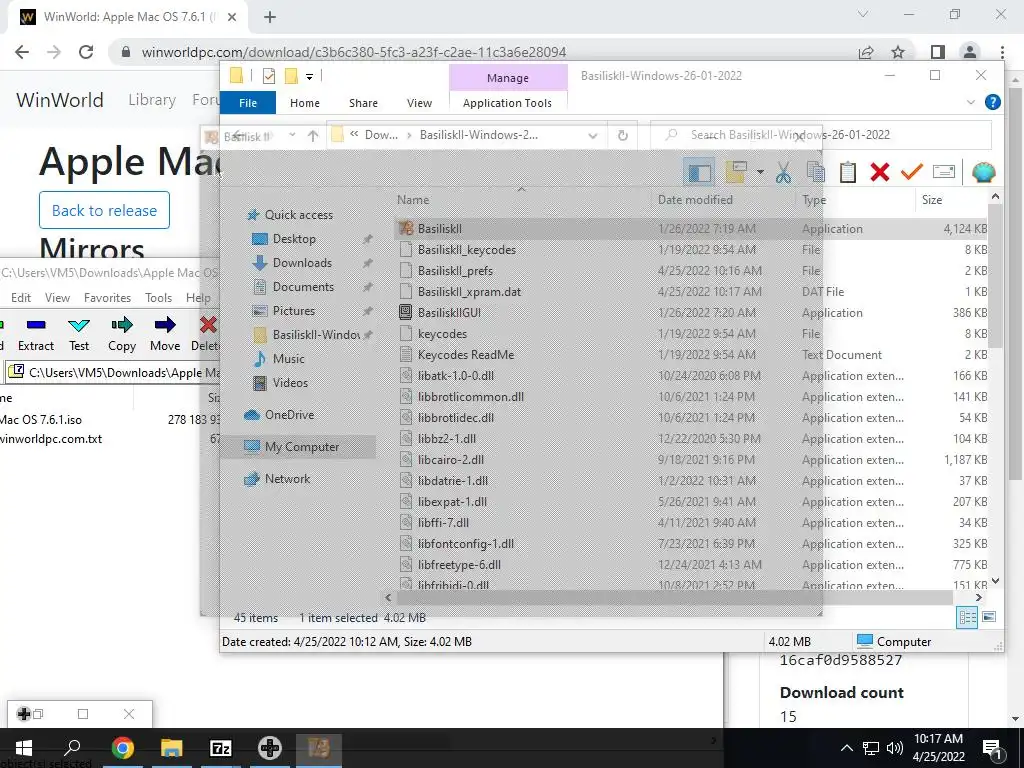Screen dimensions: 1024x768
Task: Open a new Chrome tab
Action: click(270, 17)
